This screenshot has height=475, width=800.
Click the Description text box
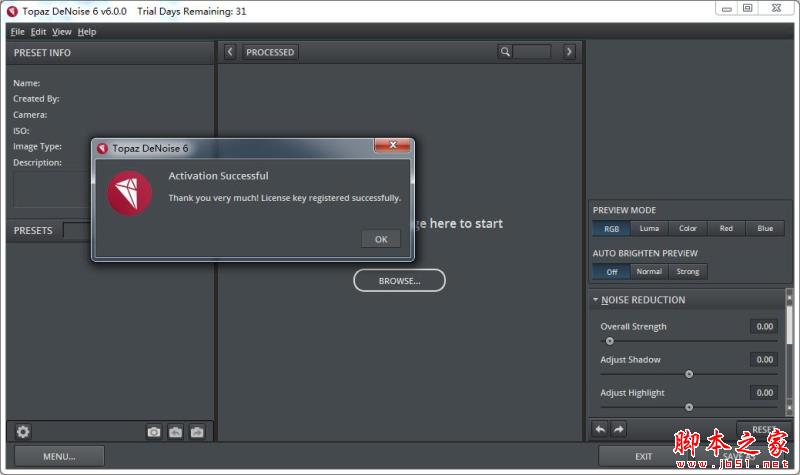[52, 189]
